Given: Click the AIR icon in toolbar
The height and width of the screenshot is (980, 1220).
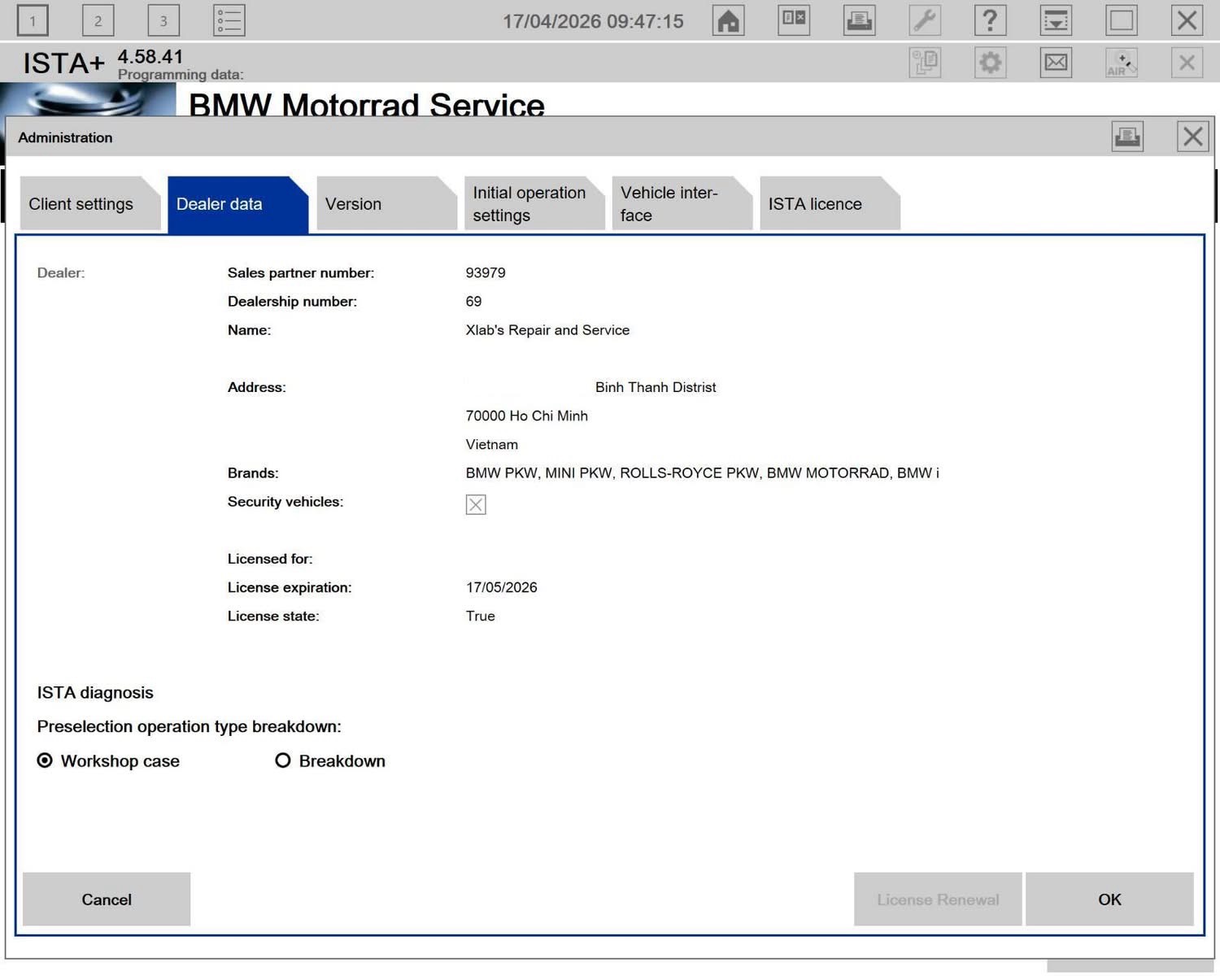Looking at the screenshot, I should pyautogui.click(x=1121, y=63).
